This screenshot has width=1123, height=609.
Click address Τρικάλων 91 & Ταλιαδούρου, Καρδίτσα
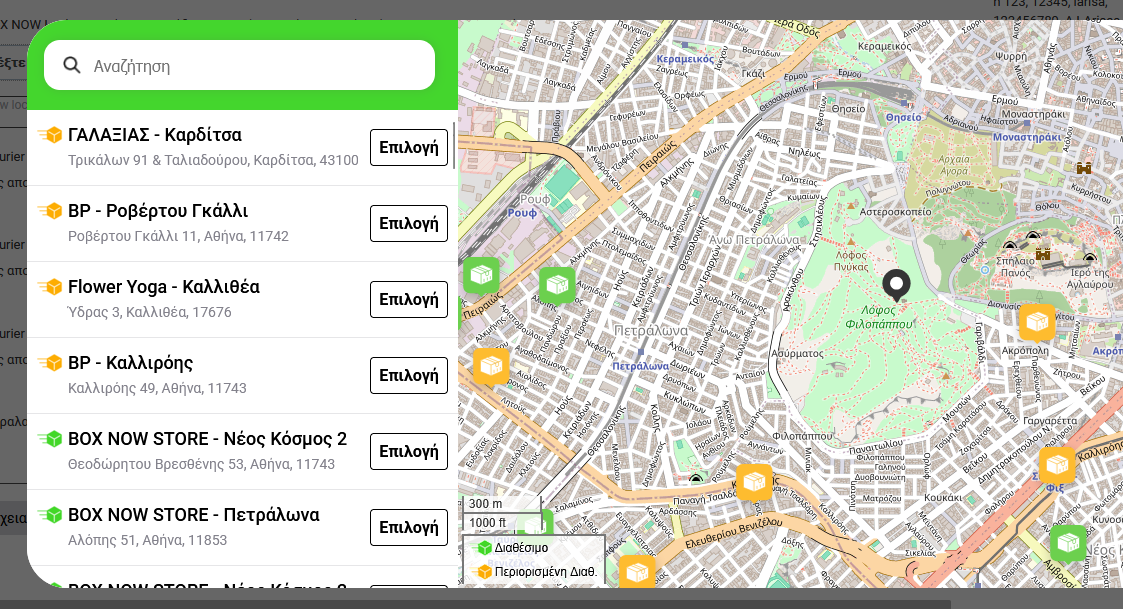tap(213, 160)
